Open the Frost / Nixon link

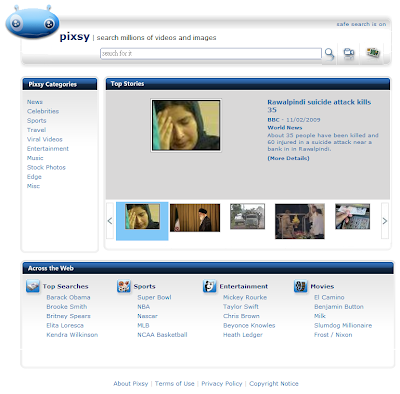[333, 335]
